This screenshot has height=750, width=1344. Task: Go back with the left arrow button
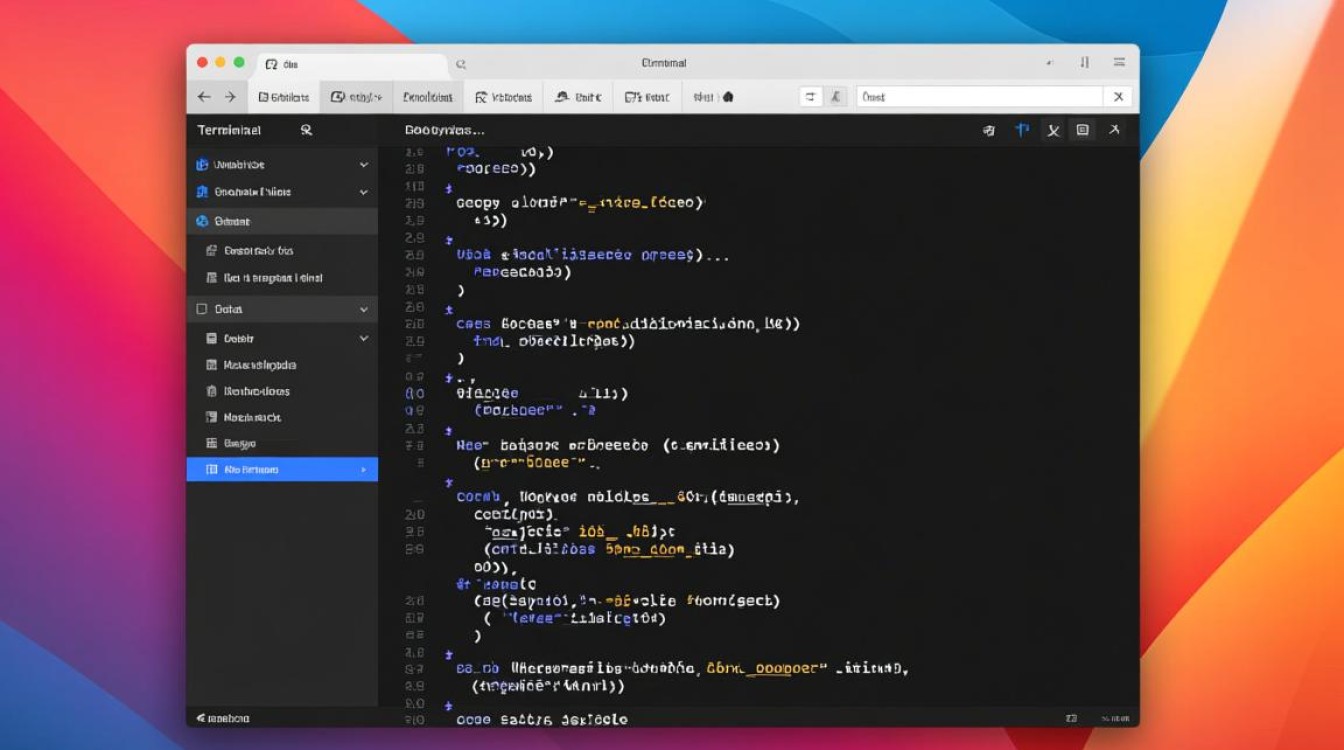[204, 97]
